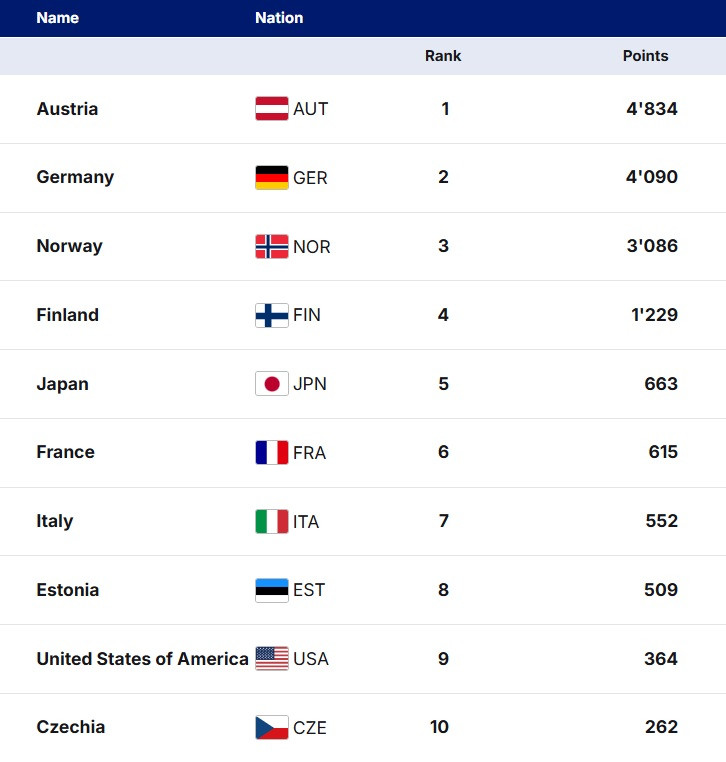Screen dimensions: 726x762
Task: Click the Germany flag icon
Action: pos(271,178)
